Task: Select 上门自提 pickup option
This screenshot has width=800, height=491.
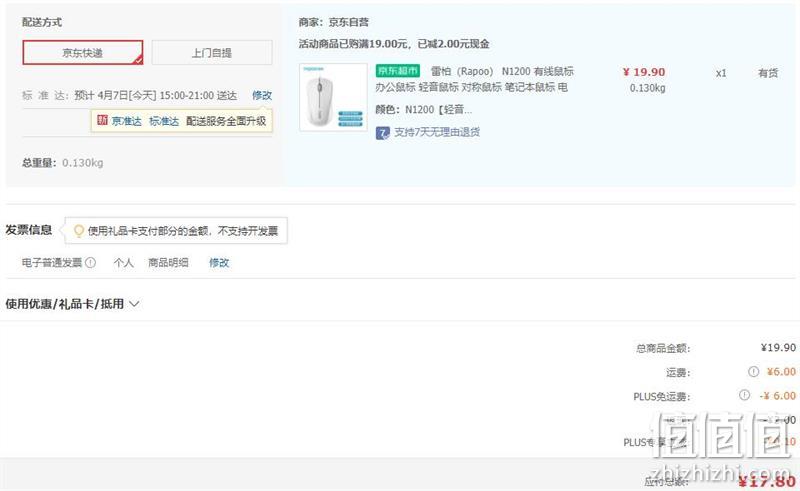Action: (212, 53)
